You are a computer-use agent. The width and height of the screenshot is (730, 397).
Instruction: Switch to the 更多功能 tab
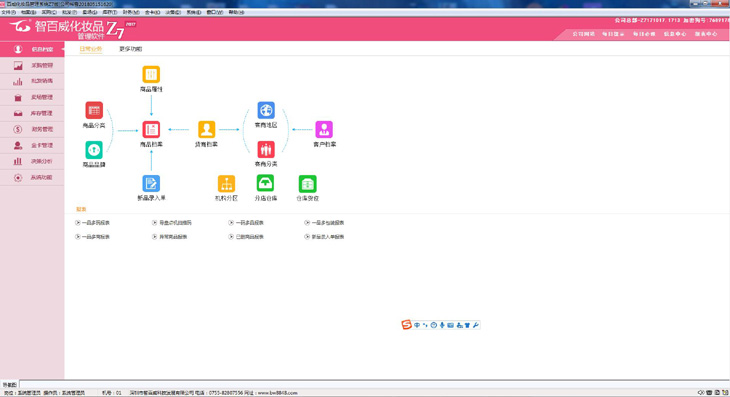tap(130, 49)
